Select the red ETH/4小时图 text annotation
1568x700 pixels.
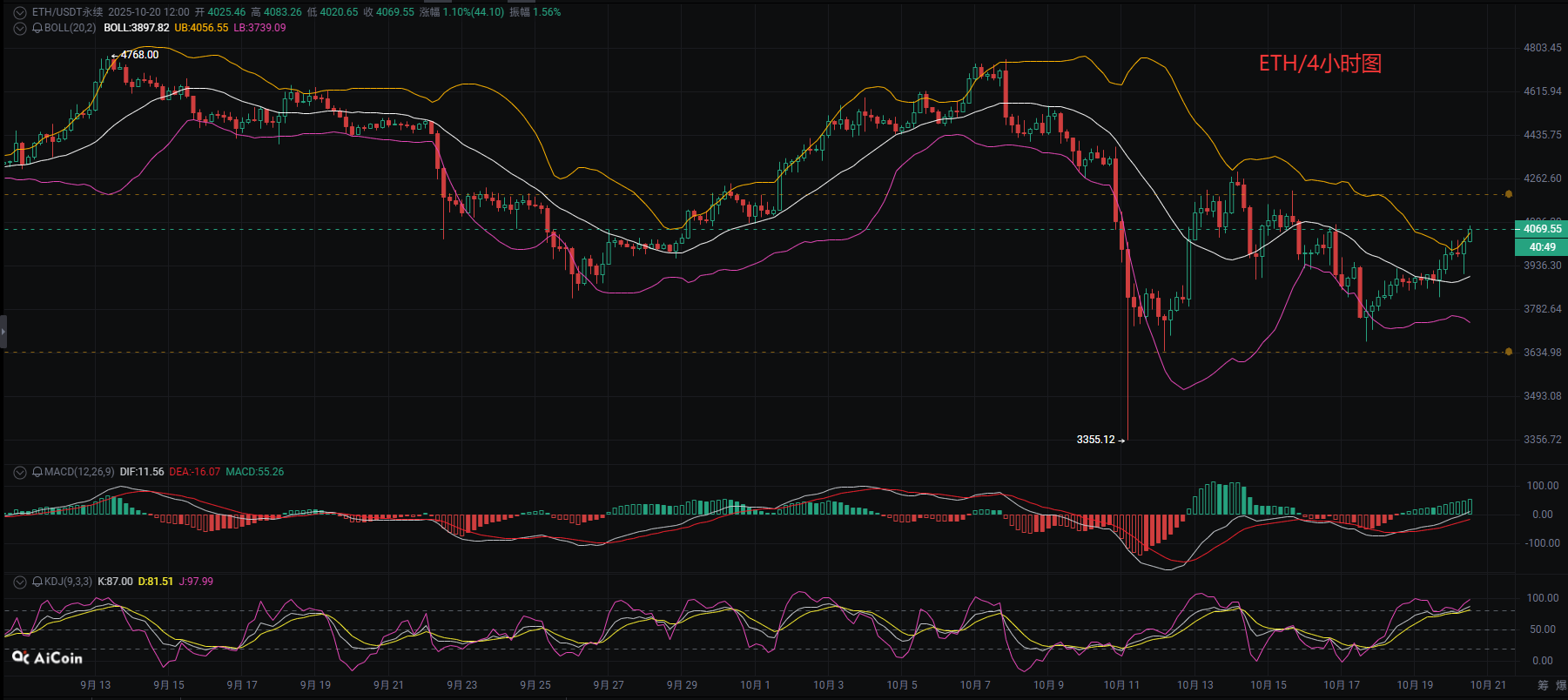(1320, 64)
